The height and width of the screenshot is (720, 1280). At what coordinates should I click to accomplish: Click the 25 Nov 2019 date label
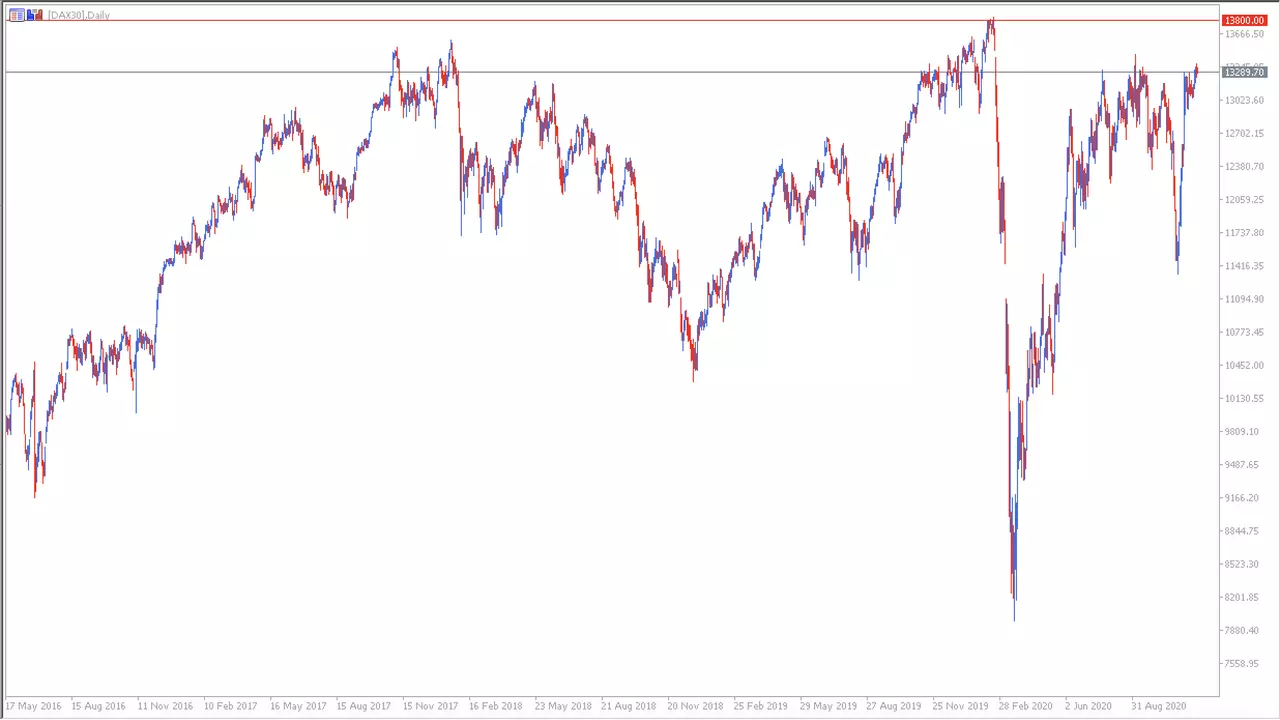[x=960, y=706]
